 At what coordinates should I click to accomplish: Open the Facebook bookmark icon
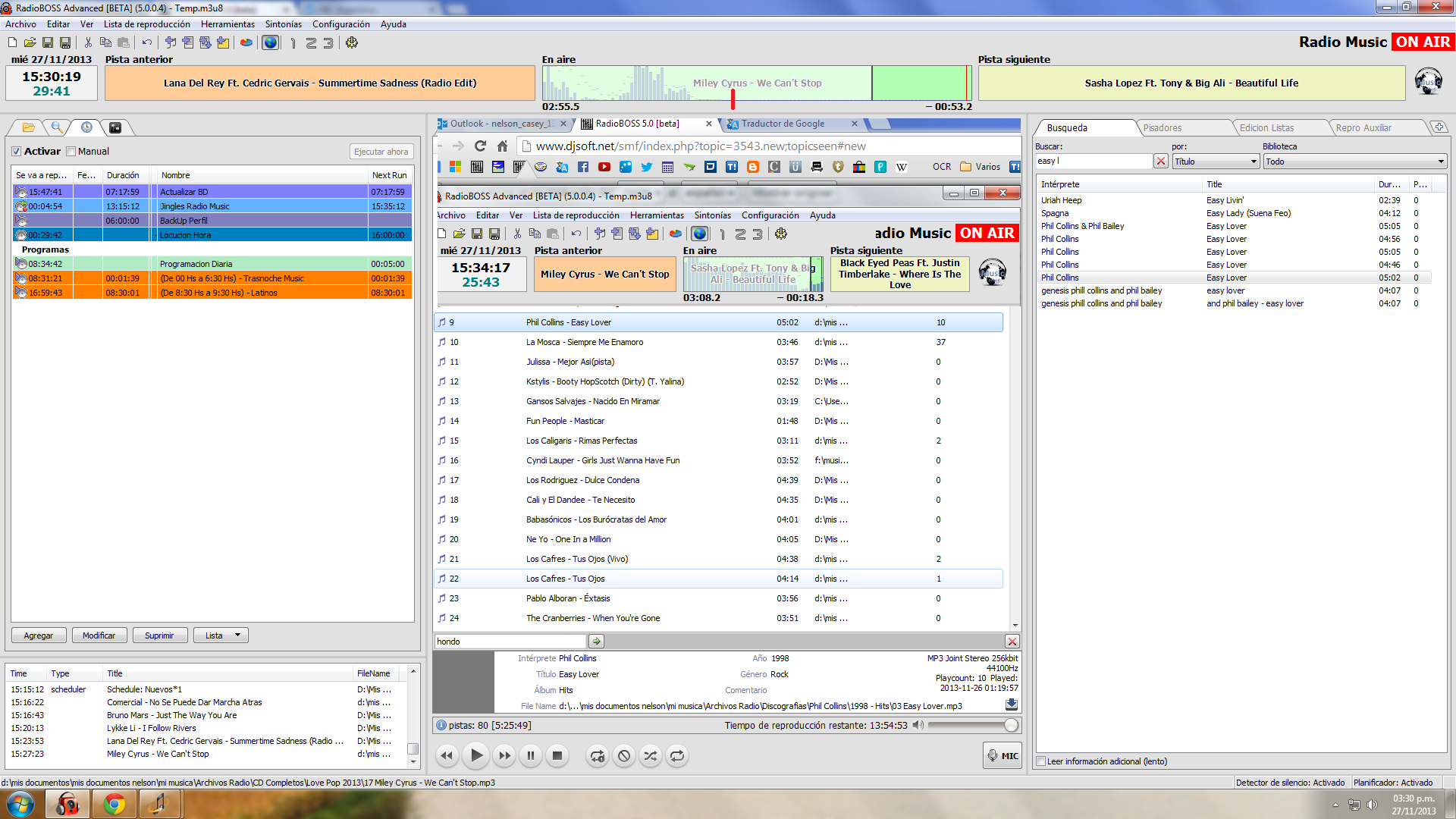tap(583, 167)
